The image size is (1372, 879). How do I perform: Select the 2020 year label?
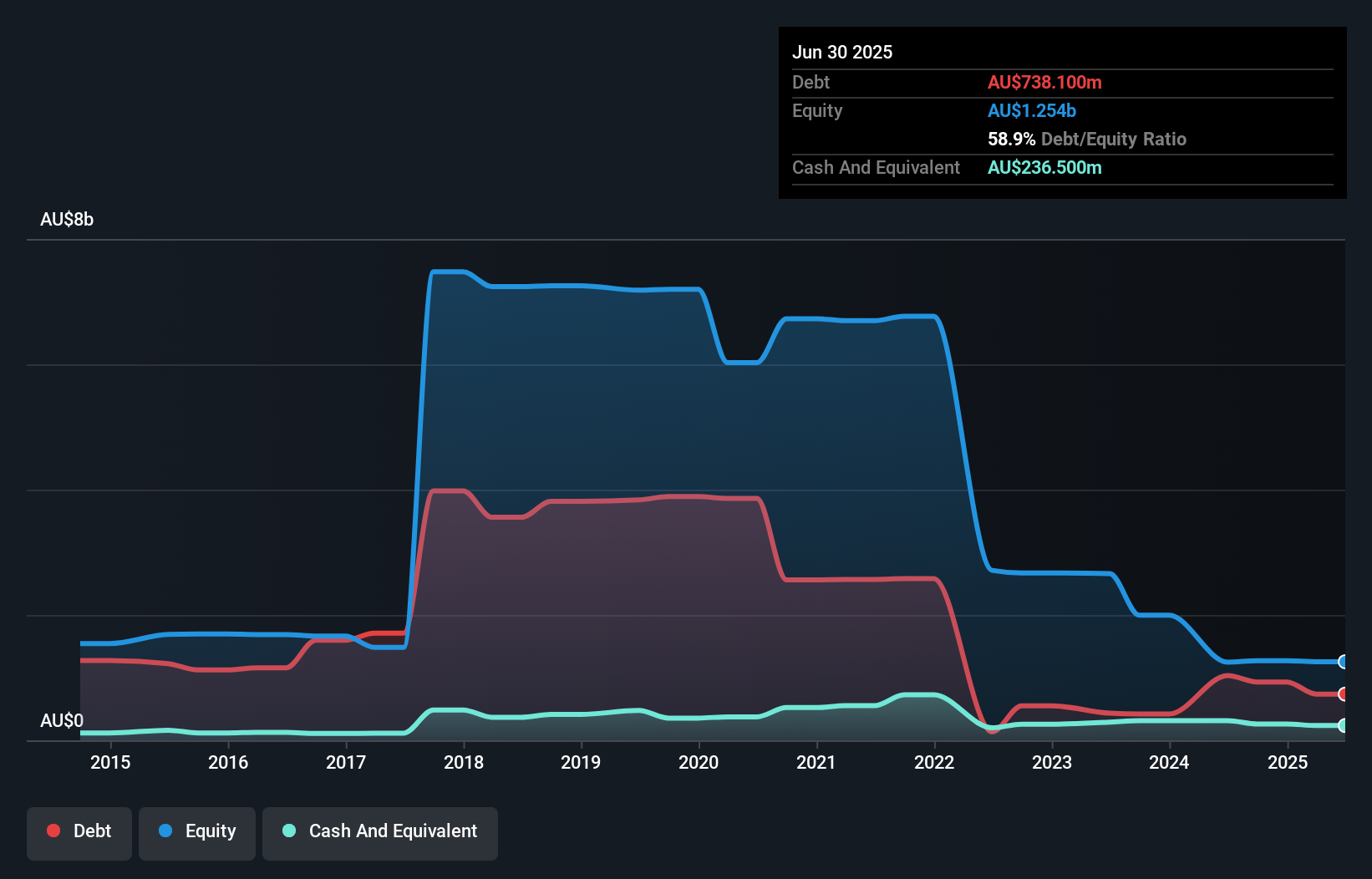coord(700,762)
